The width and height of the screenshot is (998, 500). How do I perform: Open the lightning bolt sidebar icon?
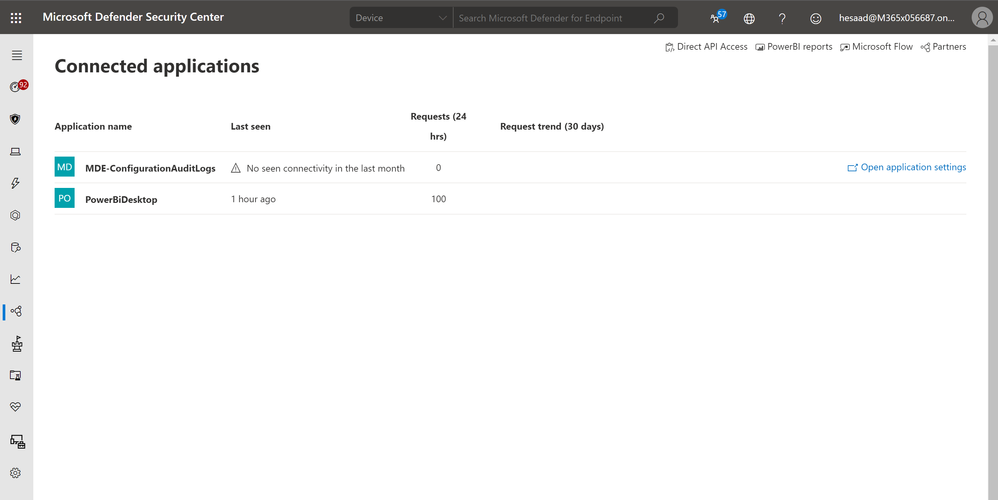point(16,183)
